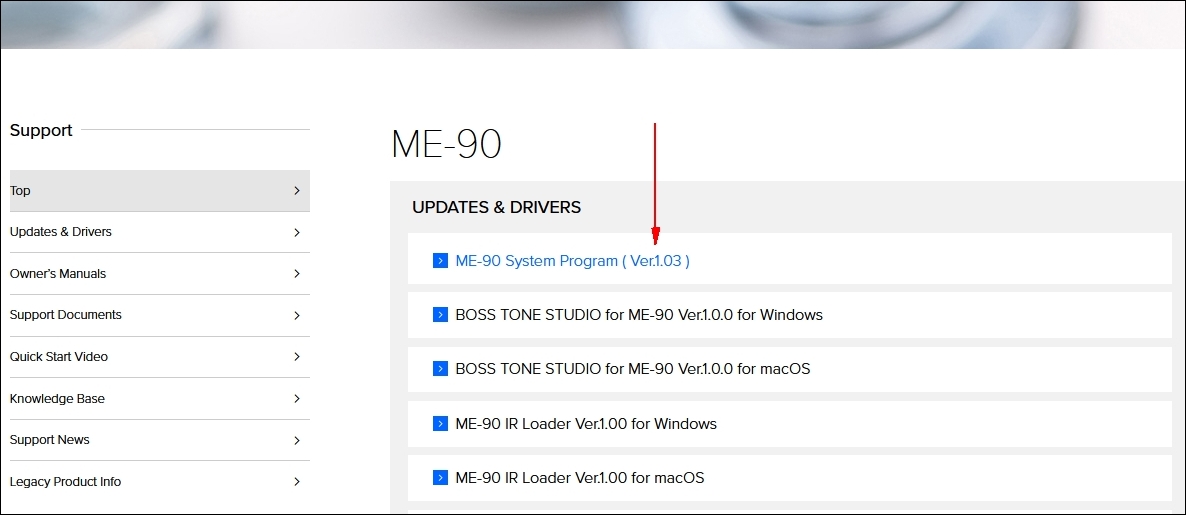Click chevron on Support News row

click(297, 440)
